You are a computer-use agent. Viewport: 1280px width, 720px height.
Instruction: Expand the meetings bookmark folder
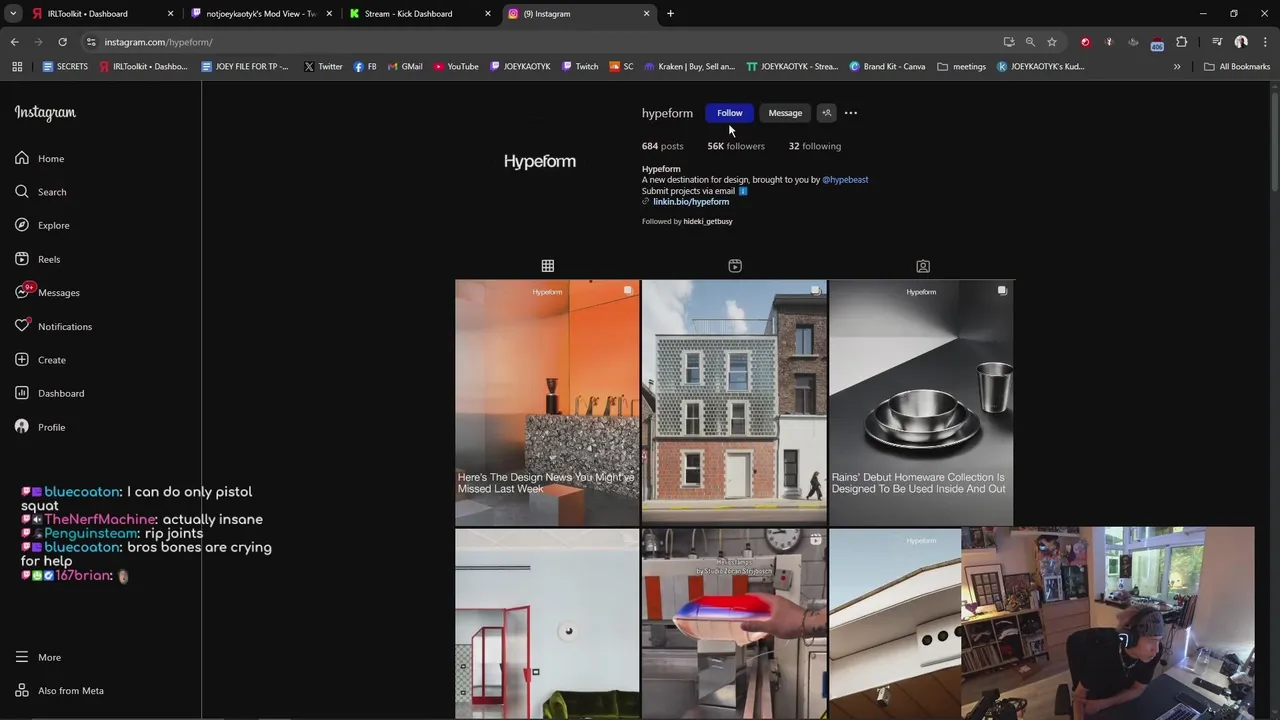coord(962,66)
